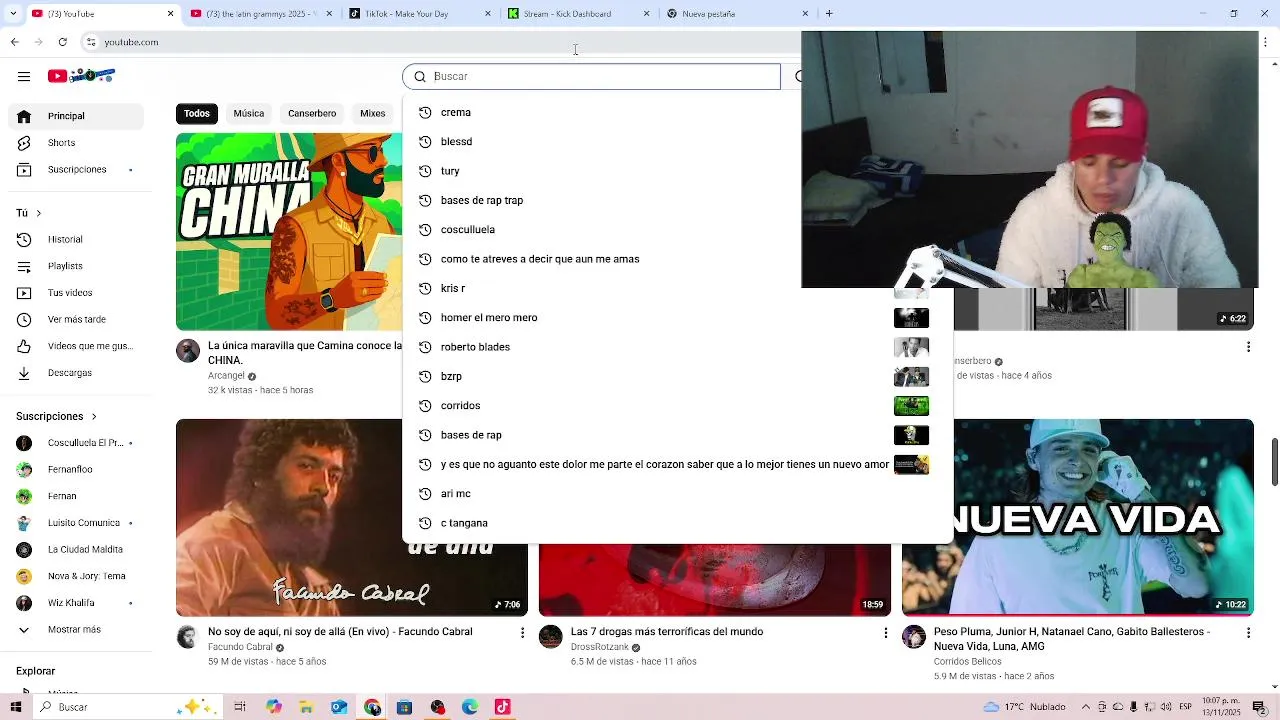Open Microsoft Edge from taskbar
The image size is (1280, 720).
(x=470, y=707)
